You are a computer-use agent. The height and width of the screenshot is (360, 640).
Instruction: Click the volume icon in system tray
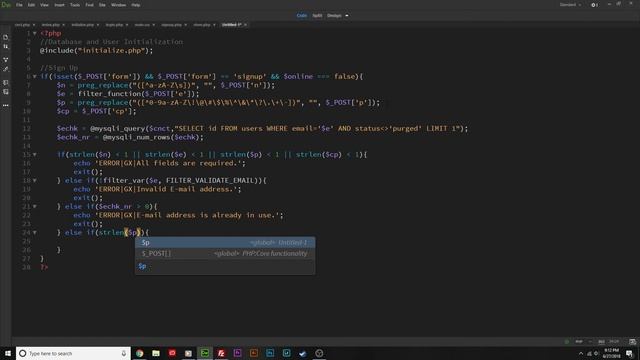click(596, 353)
